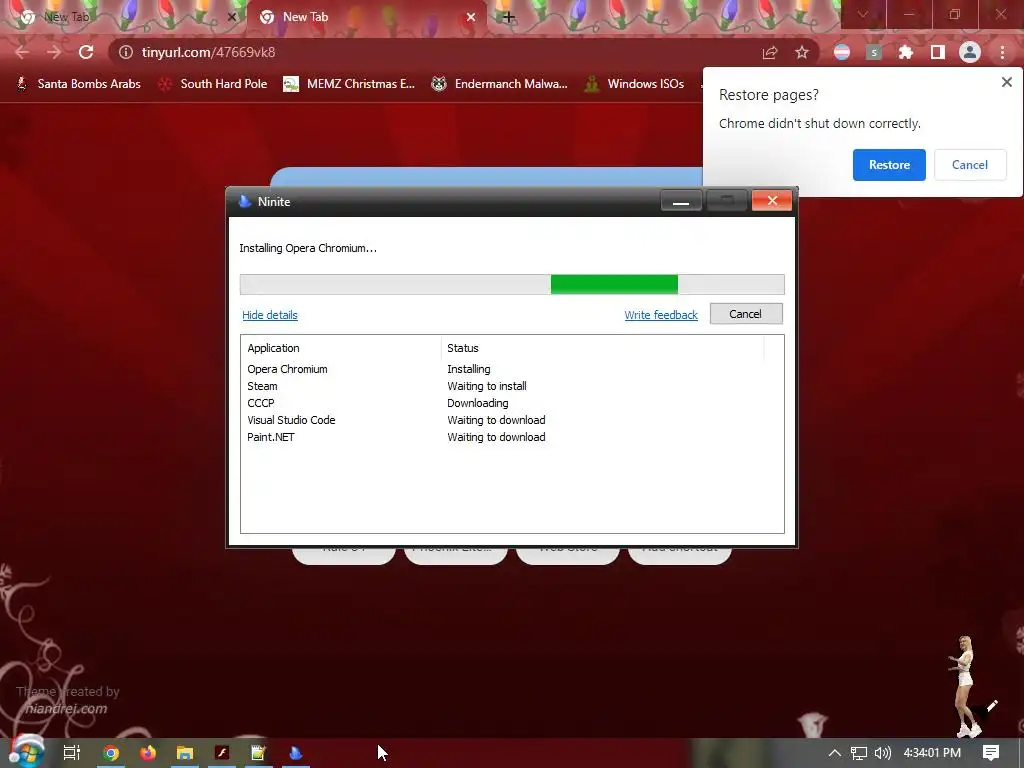Click the clock showing 4:34:01 PM

932,753
